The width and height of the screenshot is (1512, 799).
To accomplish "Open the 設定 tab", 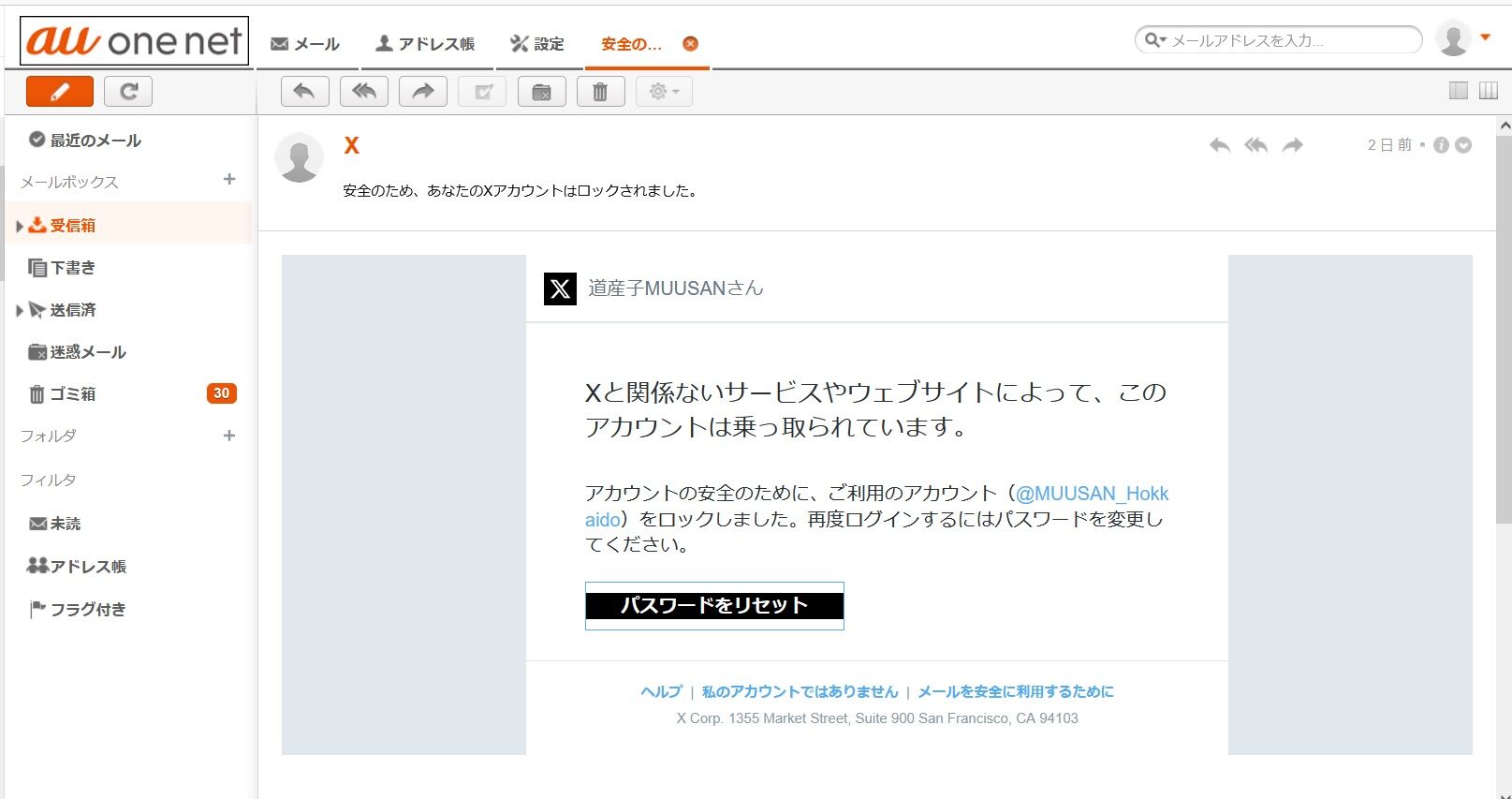I will (536, 44).
